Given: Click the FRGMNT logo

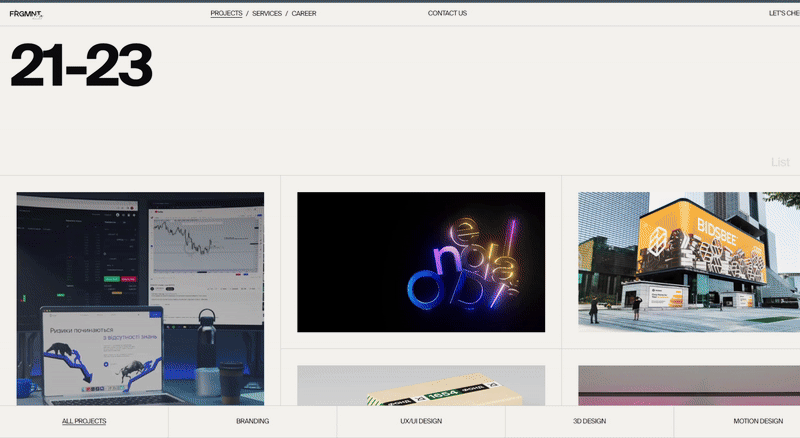Looking at the screenshot, I should click(x=26, y=14).
